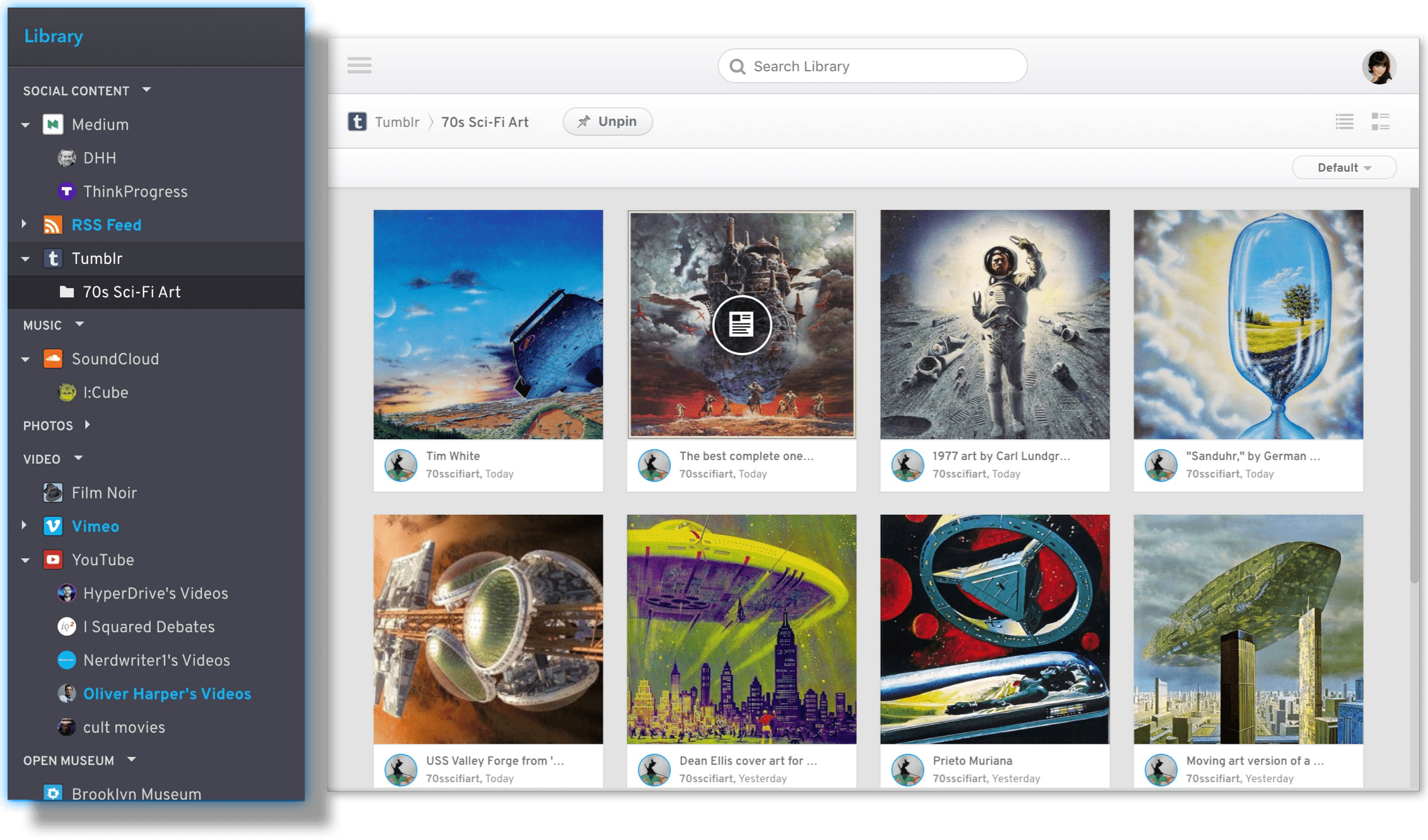Click the Medium icon in sidebar
1428x840 pixels.
(x=53, y=125)
